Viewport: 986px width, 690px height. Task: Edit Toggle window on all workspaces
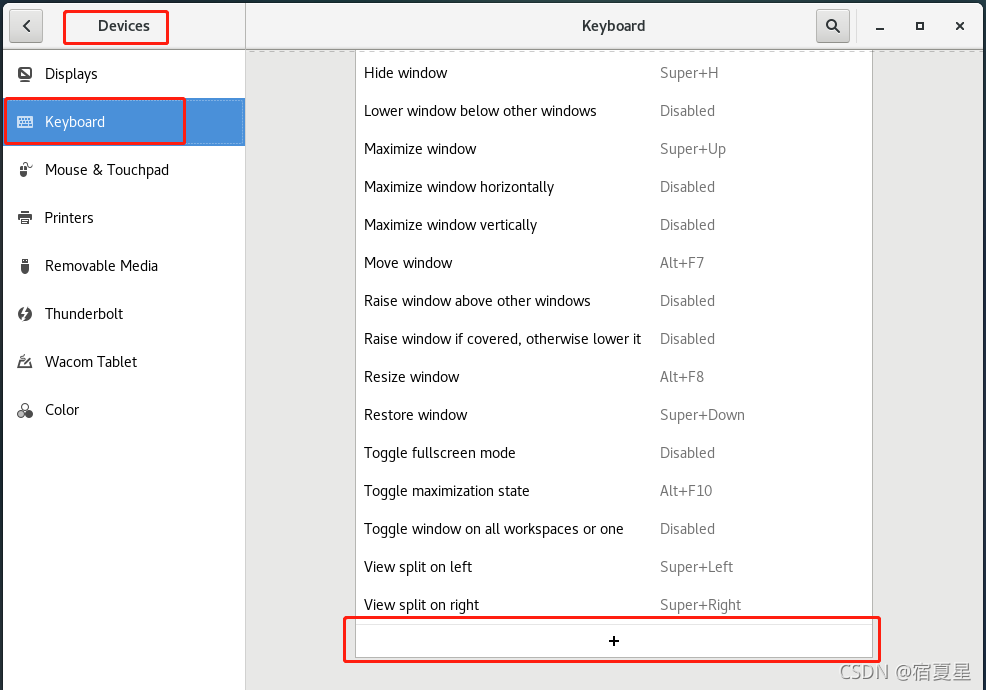click(614, 529)
